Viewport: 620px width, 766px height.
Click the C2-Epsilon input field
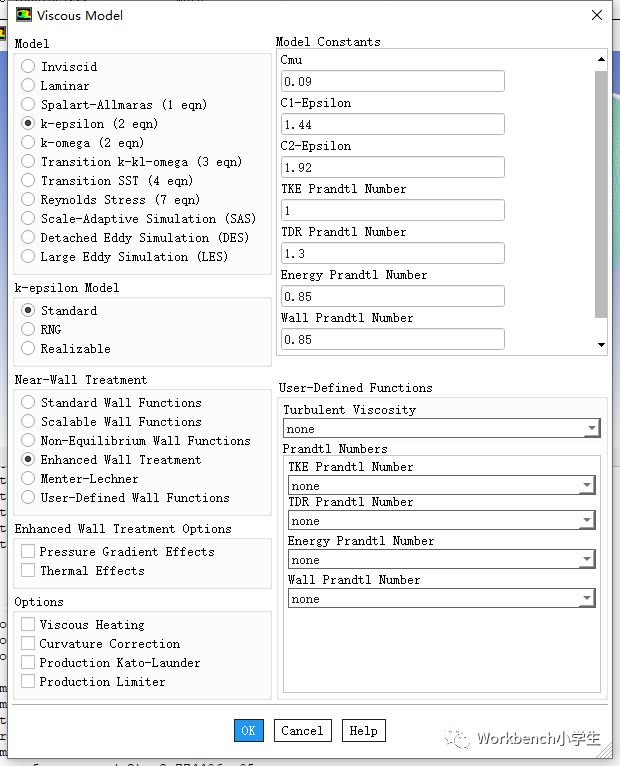coord(393,167)
